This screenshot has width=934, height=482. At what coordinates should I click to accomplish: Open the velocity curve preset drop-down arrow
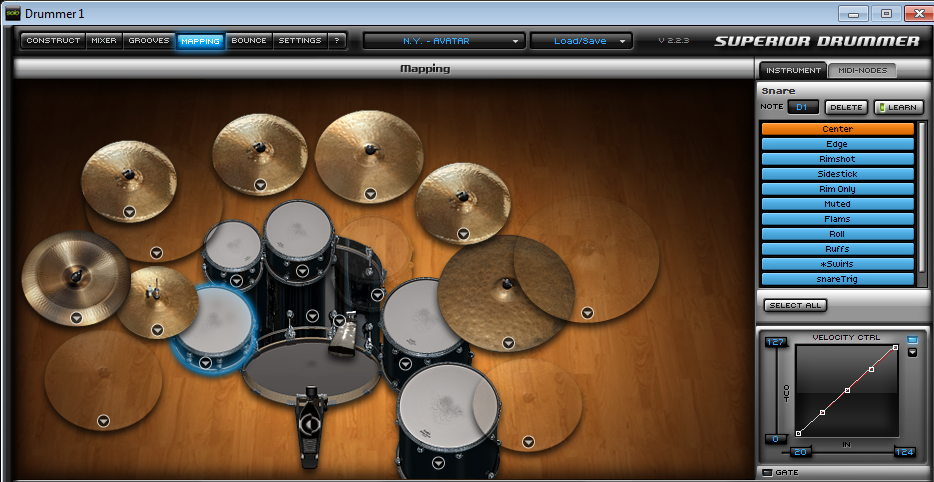point(912,353)
